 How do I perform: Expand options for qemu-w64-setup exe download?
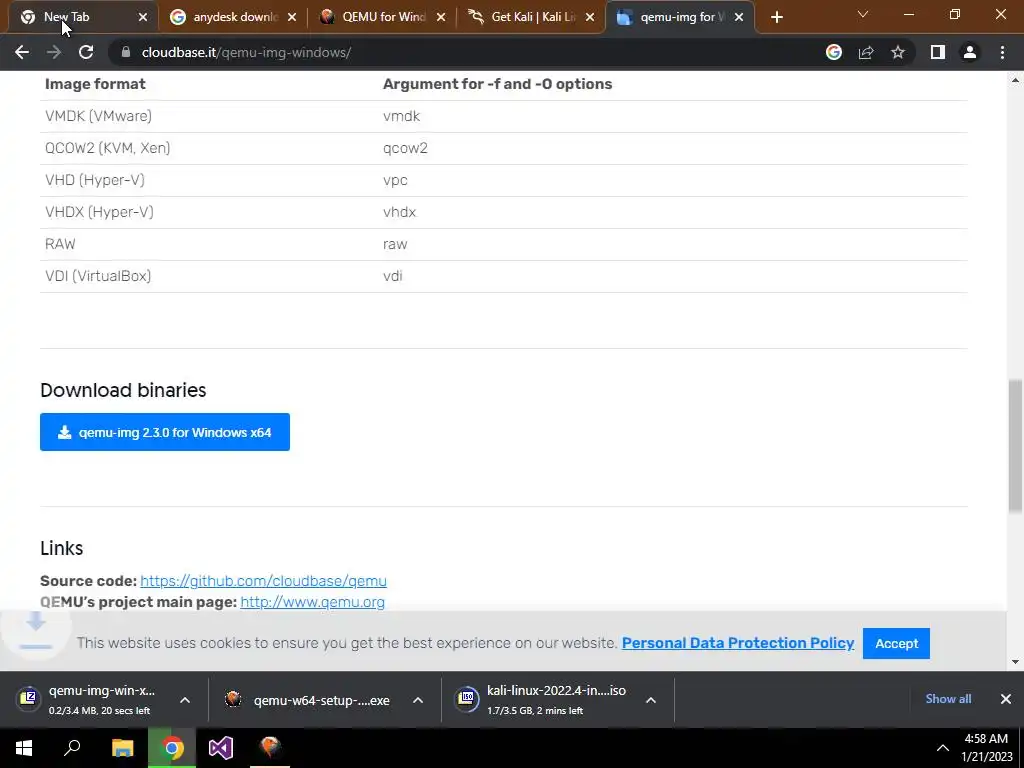(x=418, y=700)
